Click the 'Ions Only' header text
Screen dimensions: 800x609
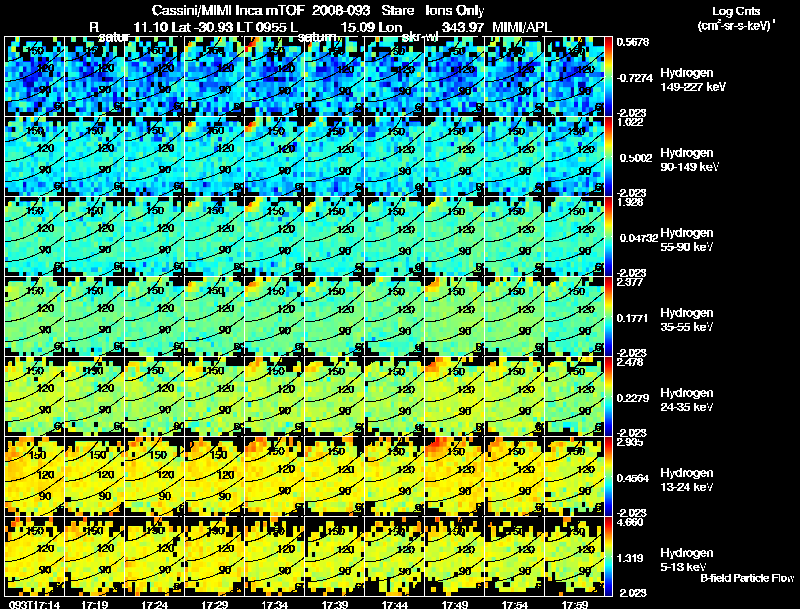coord(455,11)
